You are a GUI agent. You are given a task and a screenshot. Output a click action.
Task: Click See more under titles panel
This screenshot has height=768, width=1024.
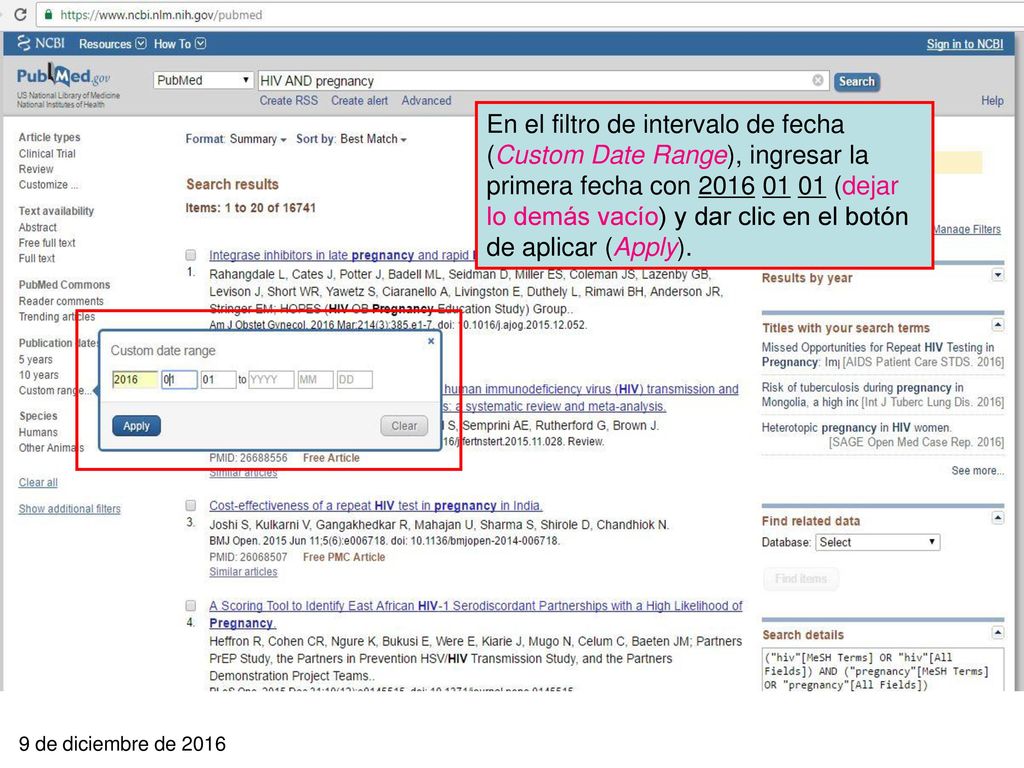(977, 471)
